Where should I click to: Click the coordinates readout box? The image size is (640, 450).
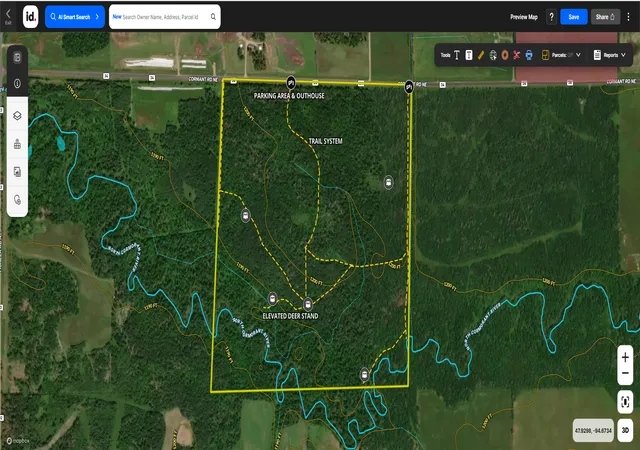point(593,430)
